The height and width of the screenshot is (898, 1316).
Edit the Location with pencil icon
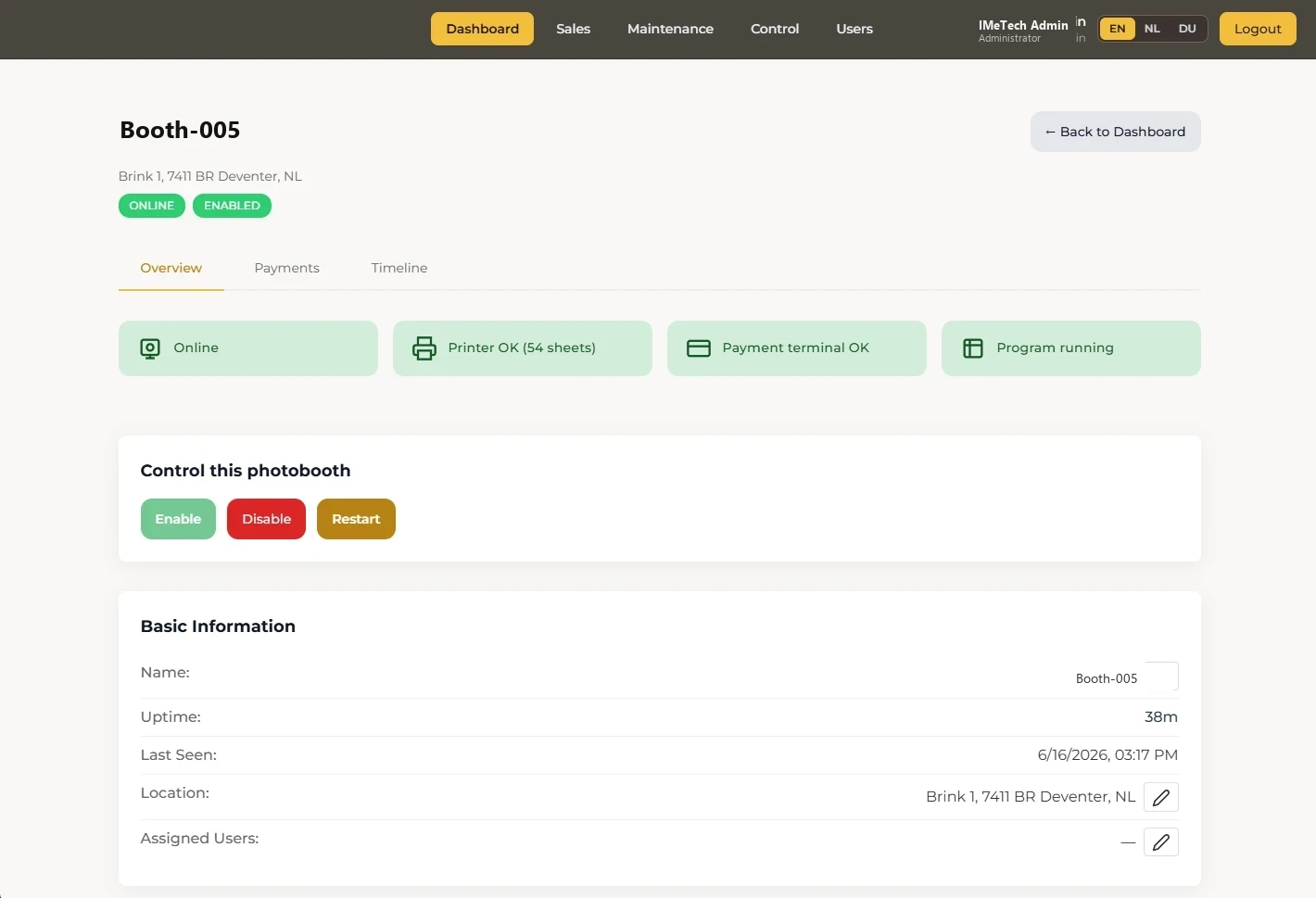tap(1161, 797)
